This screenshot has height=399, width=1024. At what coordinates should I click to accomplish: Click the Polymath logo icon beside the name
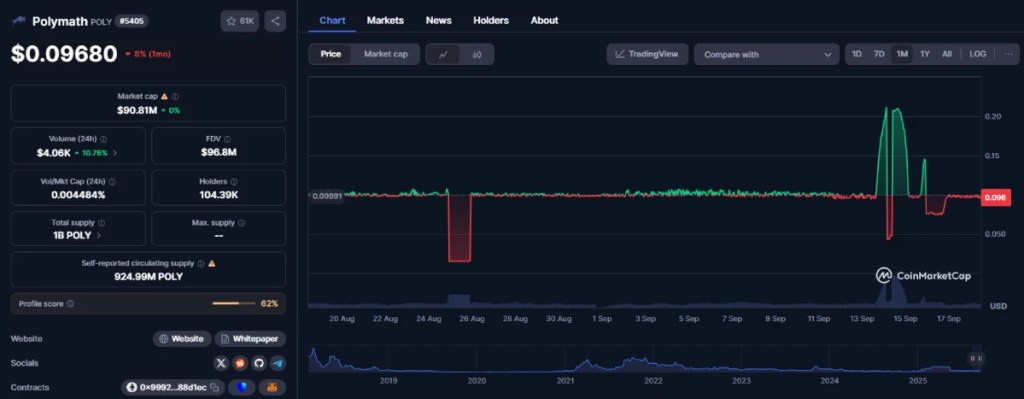tap(19, 21)
